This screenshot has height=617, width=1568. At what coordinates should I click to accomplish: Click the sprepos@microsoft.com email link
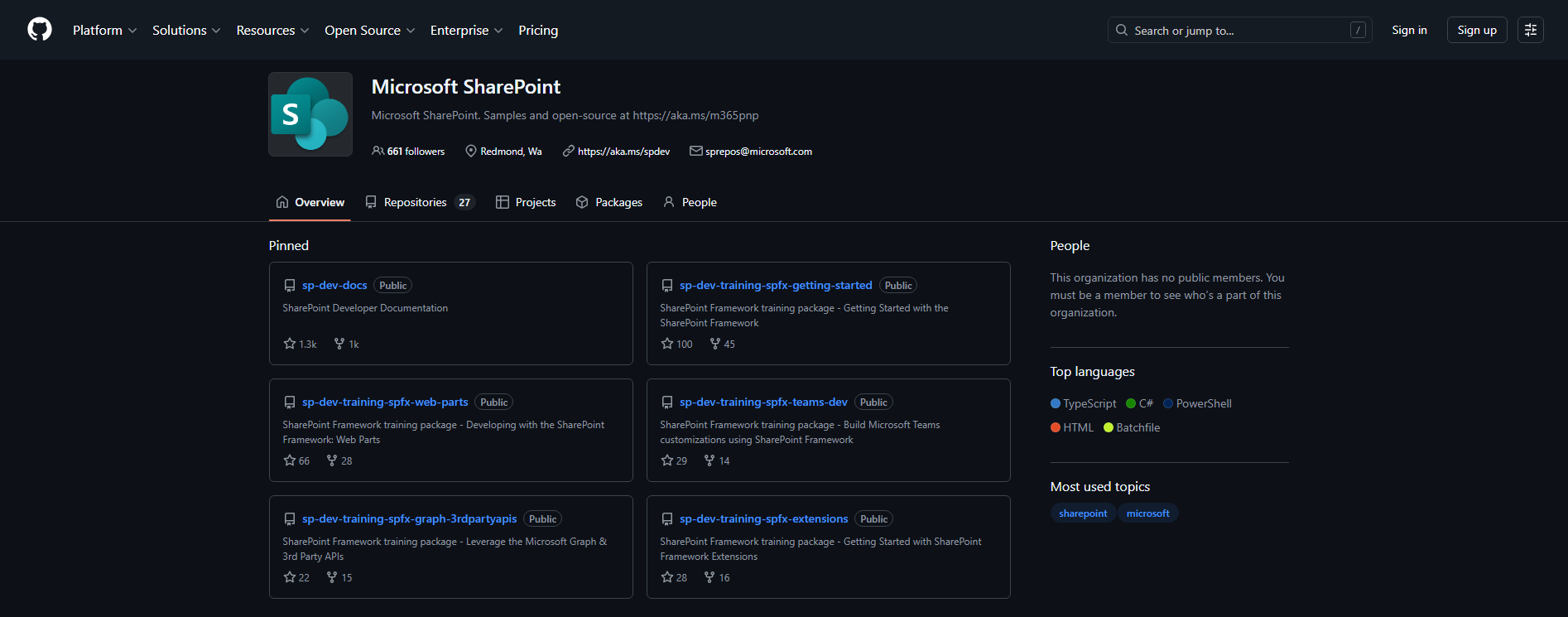(x=758, y=152)
